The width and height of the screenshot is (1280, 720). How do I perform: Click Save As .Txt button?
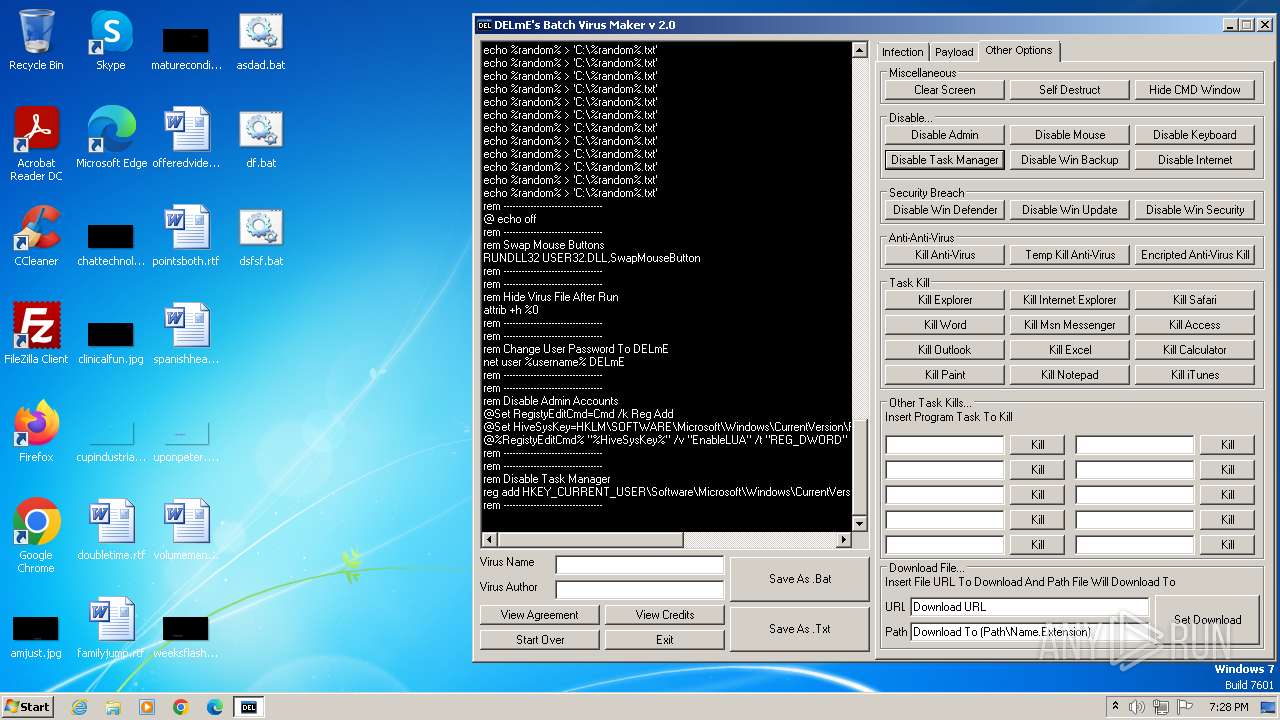[799, 629]
